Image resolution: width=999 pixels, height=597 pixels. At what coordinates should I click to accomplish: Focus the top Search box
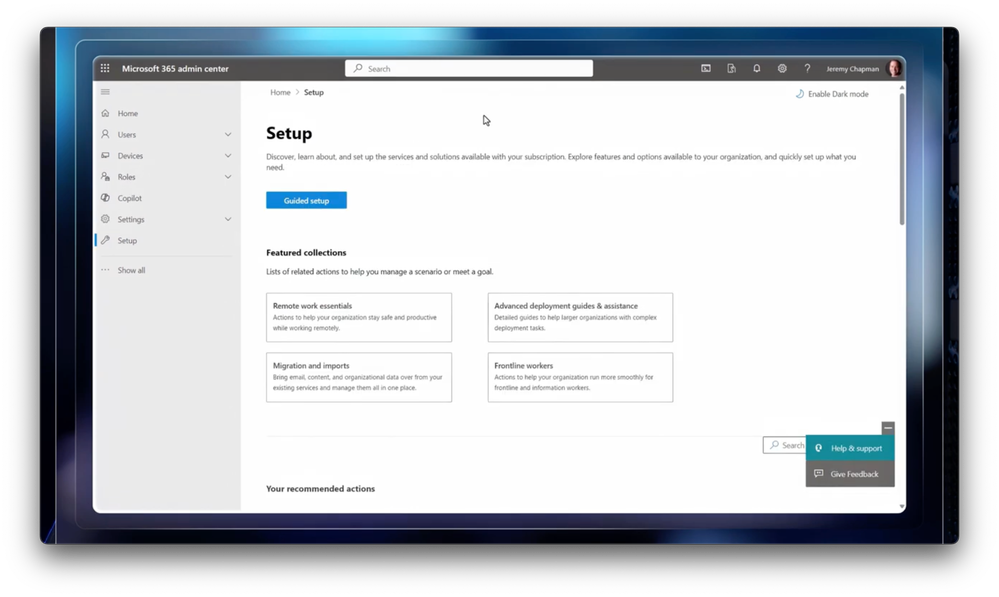tap(469, 68)
